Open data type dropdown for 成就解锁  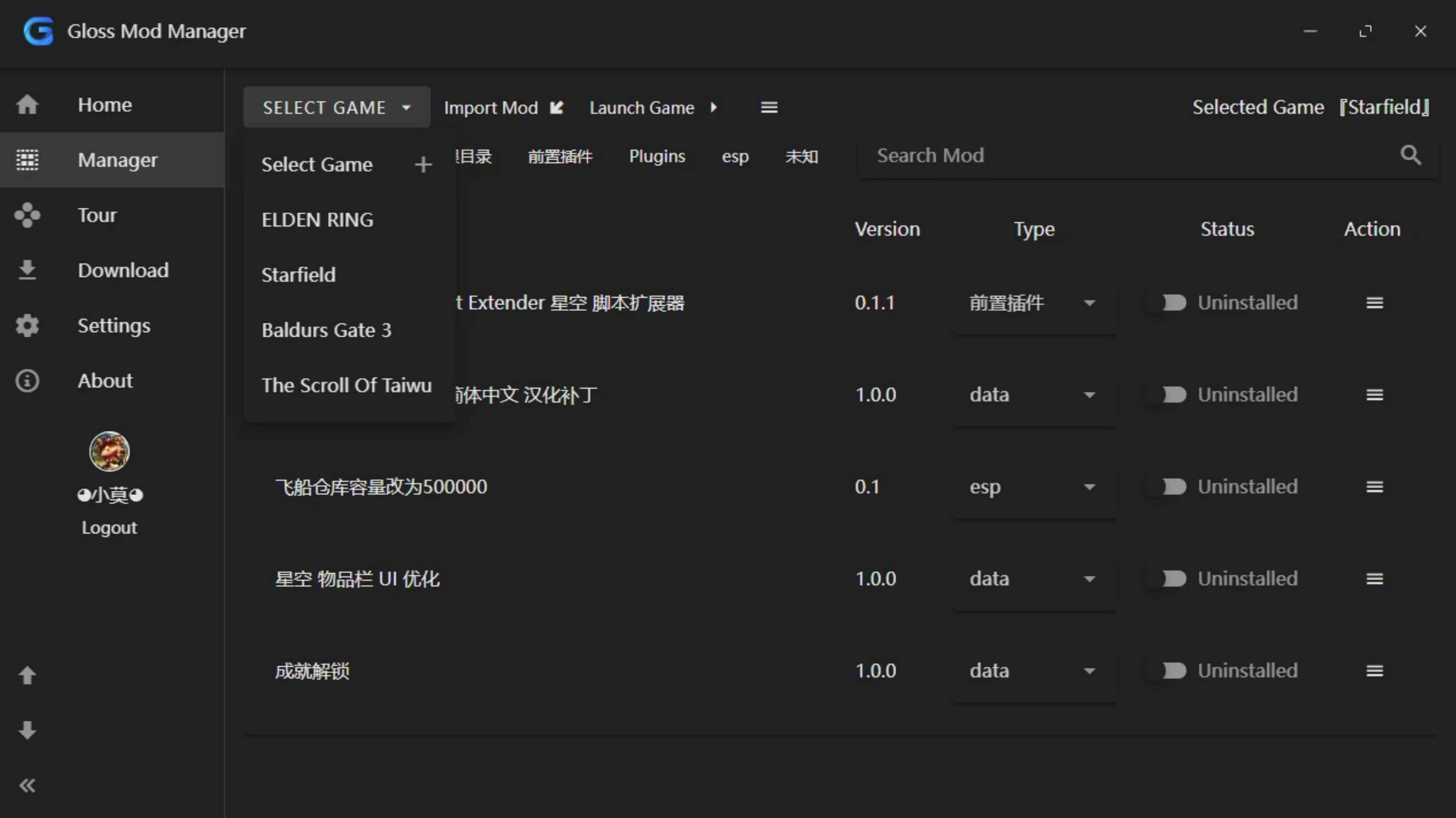(x=1090, y=671)
